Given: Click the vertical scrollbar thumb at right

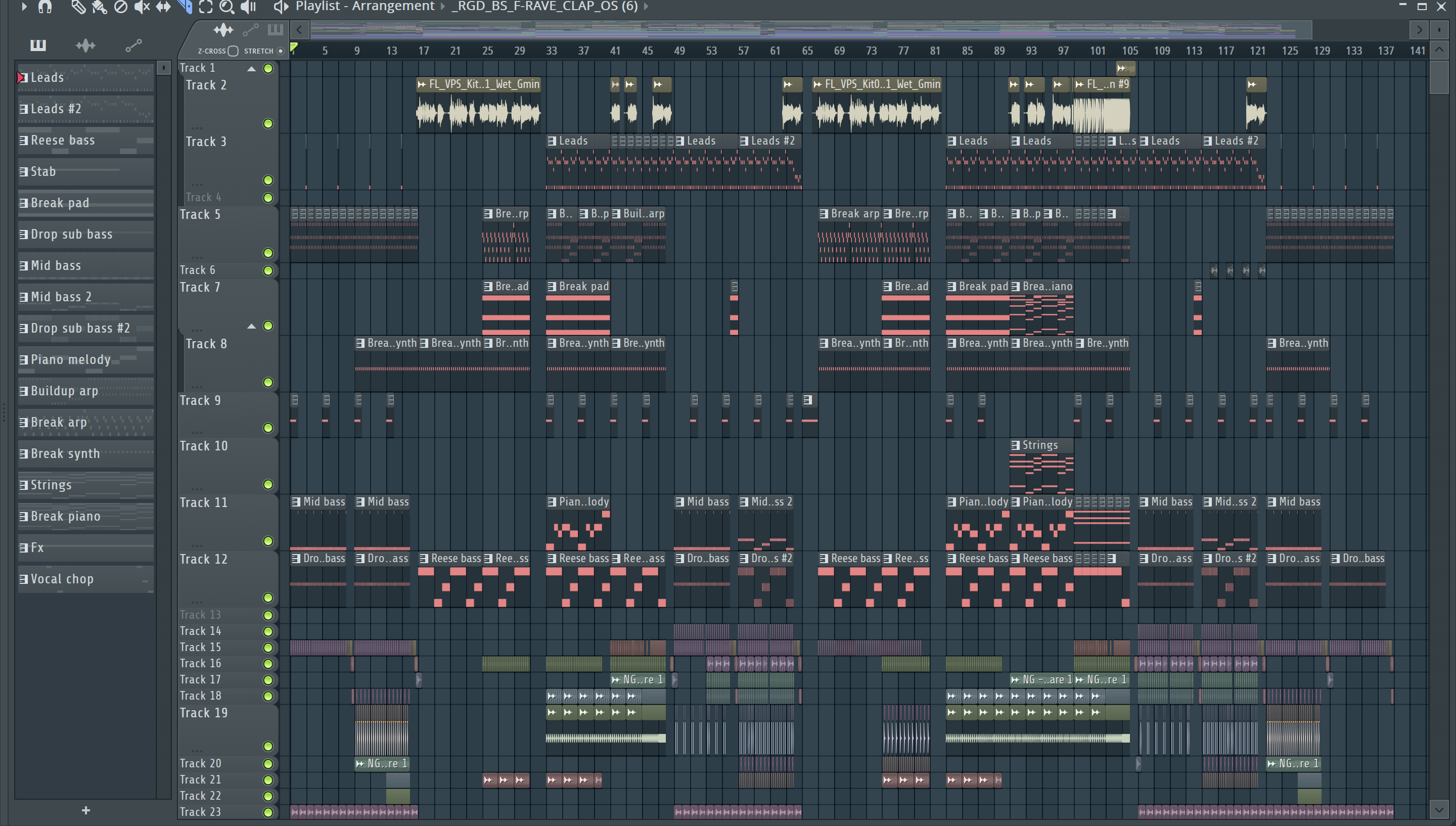Looking at the screenshot, I should [x=1439, y=77].
